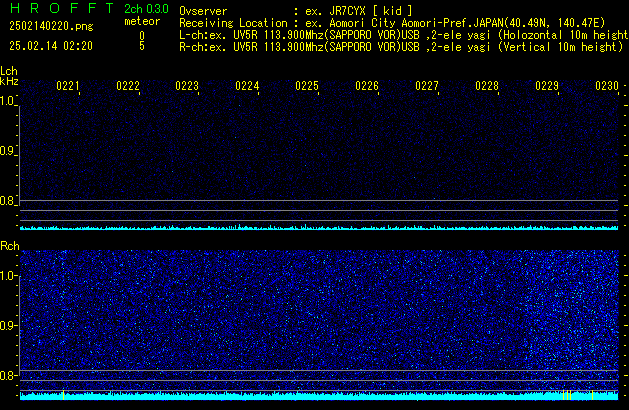Click the 0228 time tick label
Image resolution: width=629 pixels, height=410 pixels.
click(x=487, y=86)
